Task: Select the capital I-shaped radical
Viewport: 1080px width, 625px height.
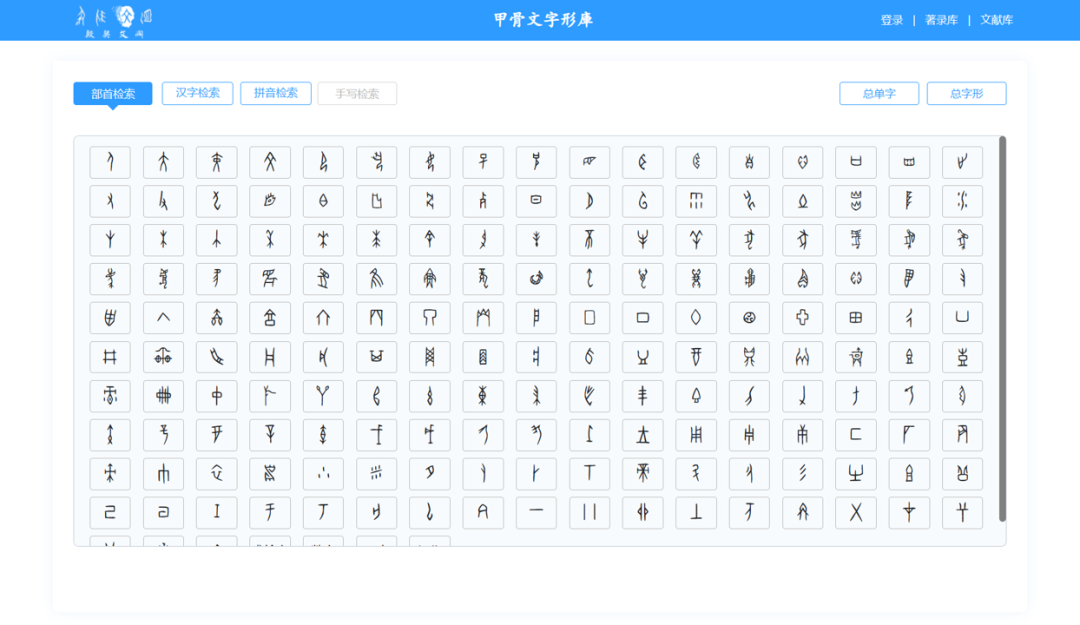Action: coord(216,512)
